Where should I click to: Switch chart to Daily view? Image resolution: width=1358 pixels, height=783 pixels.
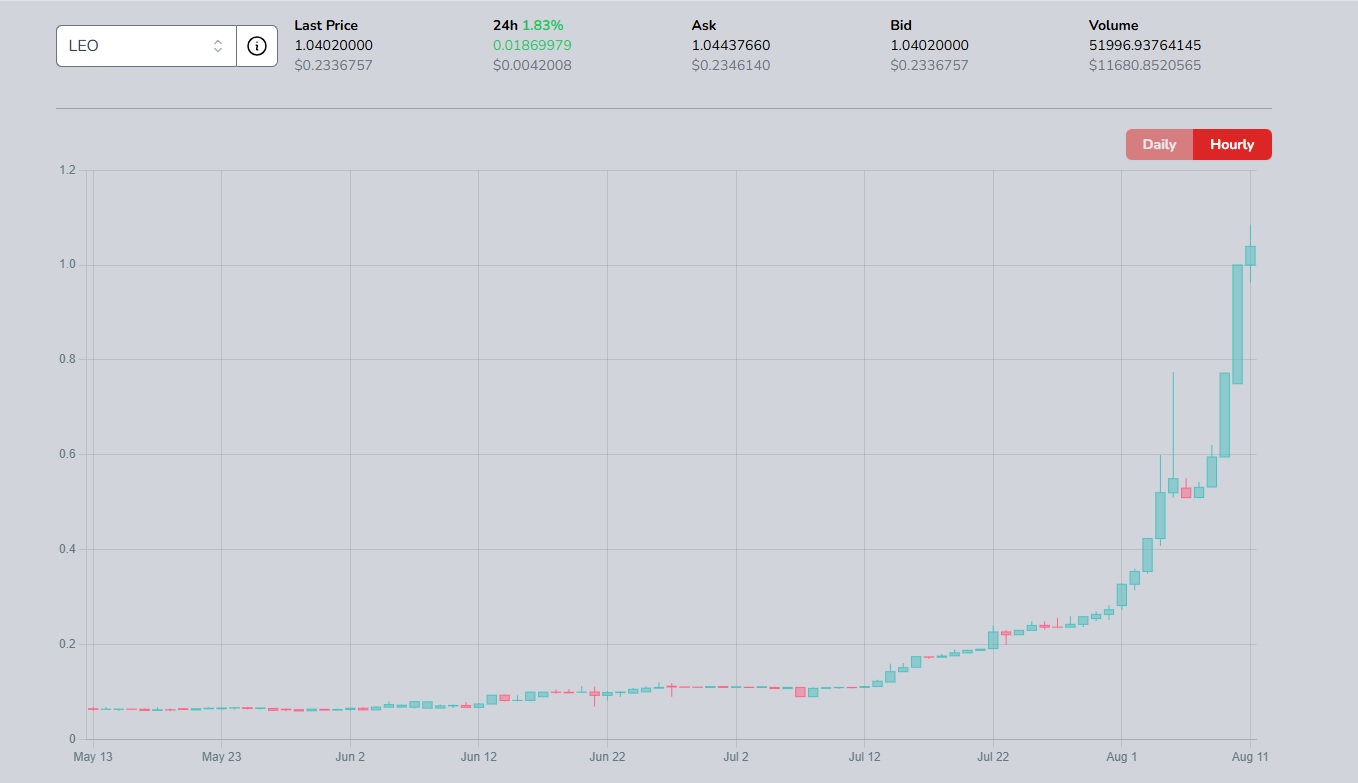[1159, 144]
